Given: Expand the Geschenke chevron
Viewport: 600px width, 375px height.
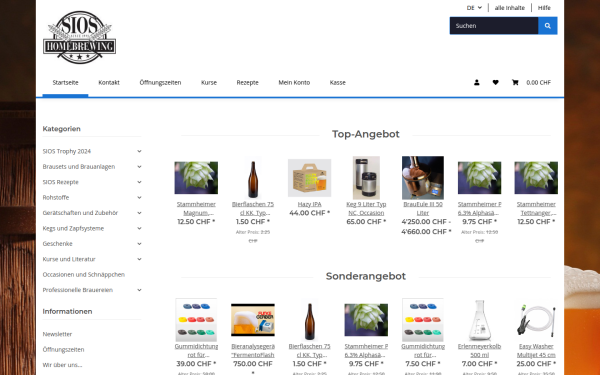Looking at the screenshot, I should click(x=139, y=244).
